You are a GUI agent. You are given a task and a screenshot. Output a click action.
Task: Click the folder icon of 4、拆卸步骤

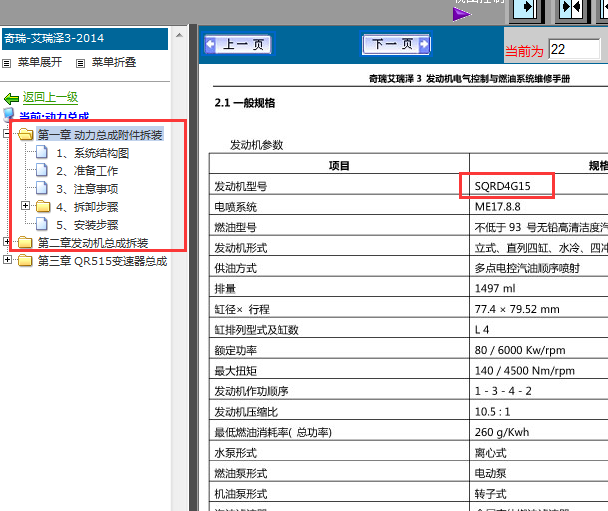coord(43,206)
